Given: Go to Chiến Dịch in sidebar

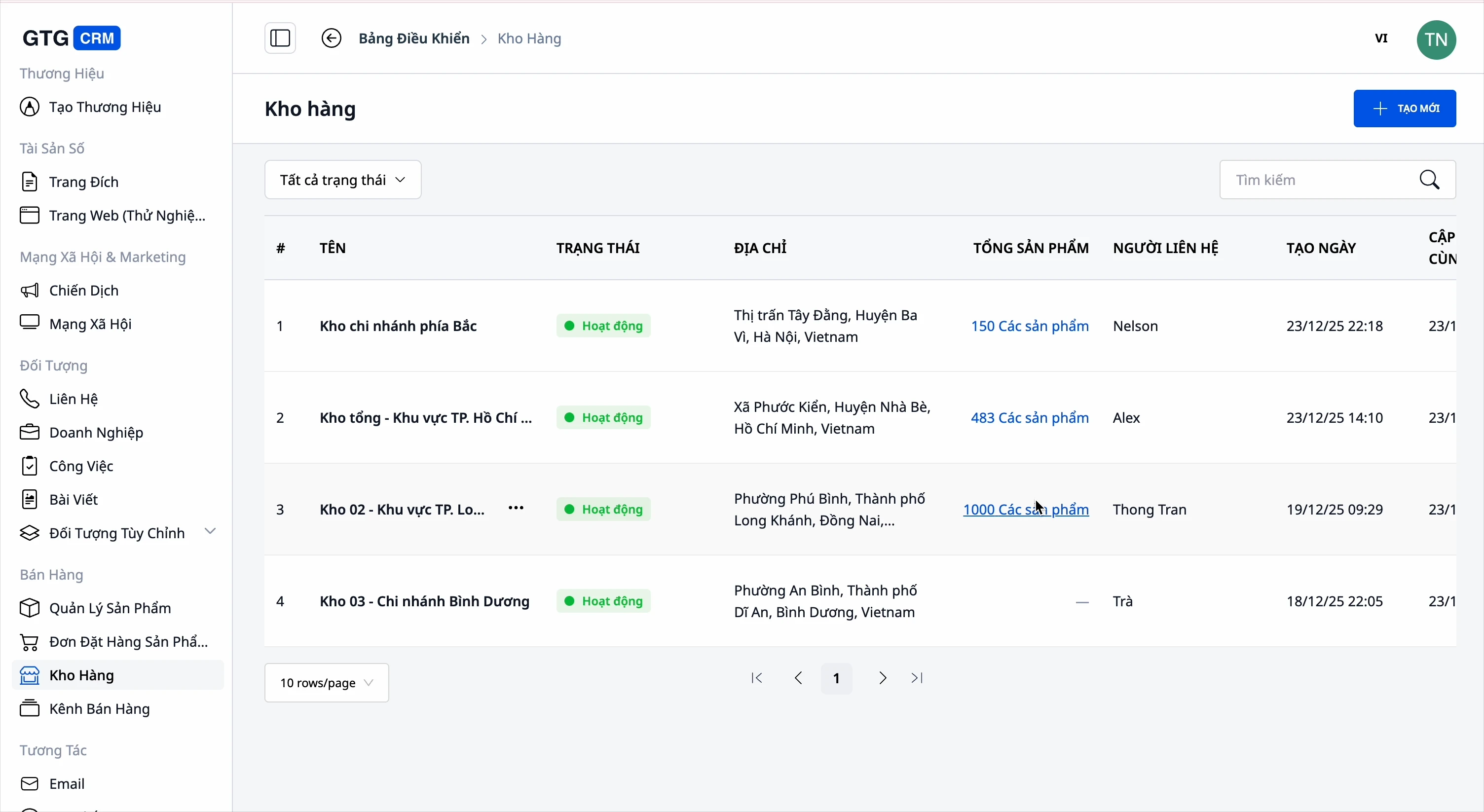Looking at the screenshot, I should (x=84, y=290).
